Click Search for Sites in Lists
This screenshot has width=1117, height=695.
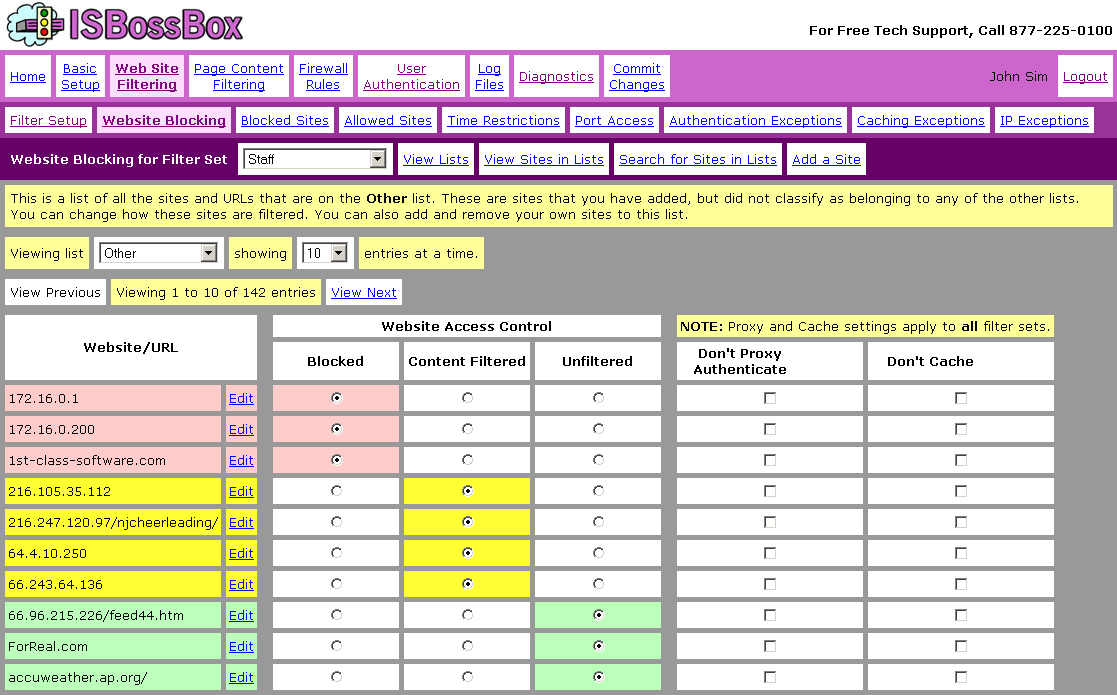click(697, 159)
